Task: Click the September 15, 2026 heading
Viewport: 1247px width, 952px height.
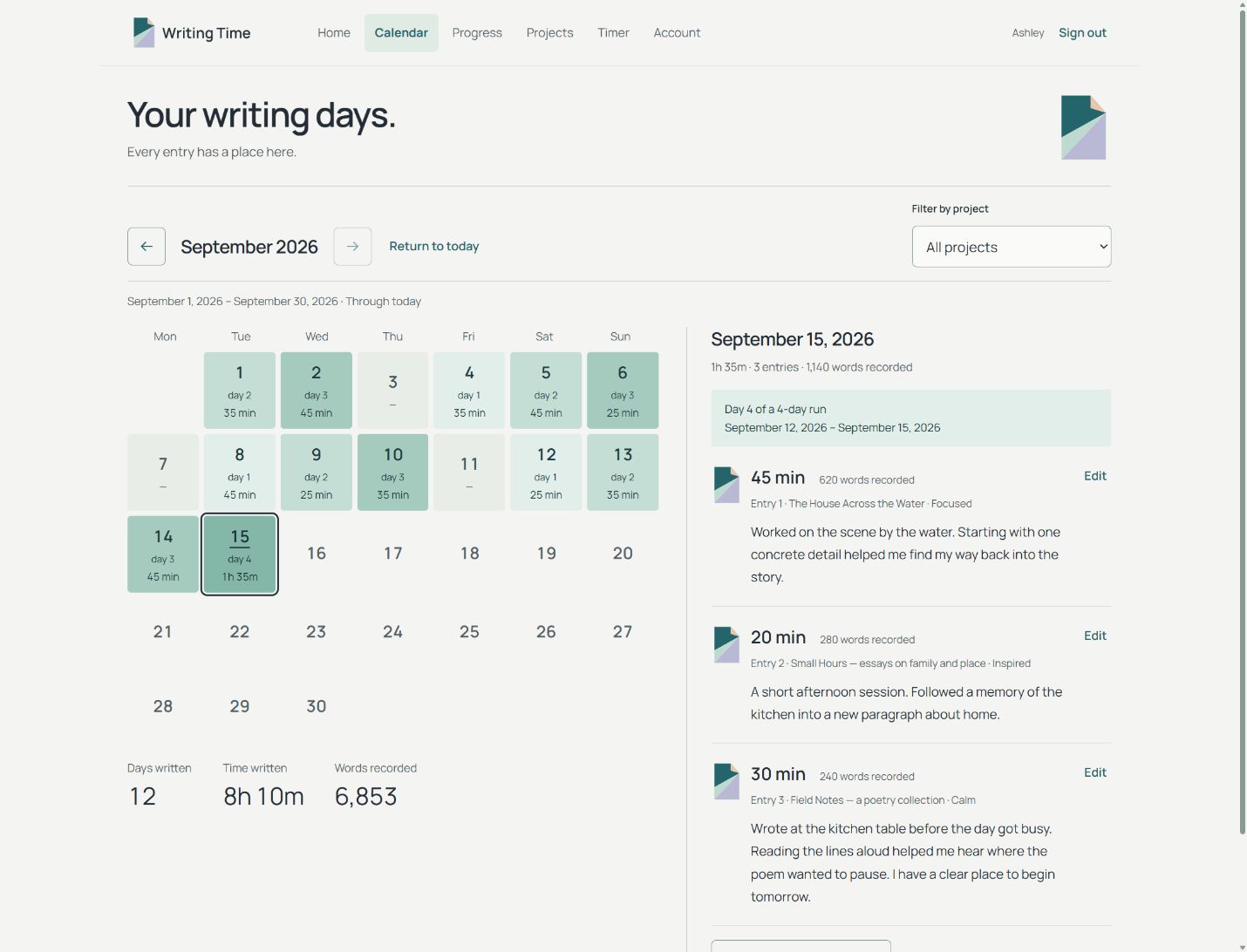Action: tap(793, 339)
